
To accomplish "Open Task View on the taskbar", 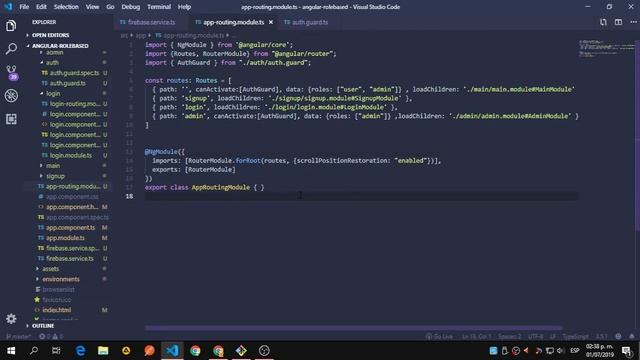I will pos(56,351).
